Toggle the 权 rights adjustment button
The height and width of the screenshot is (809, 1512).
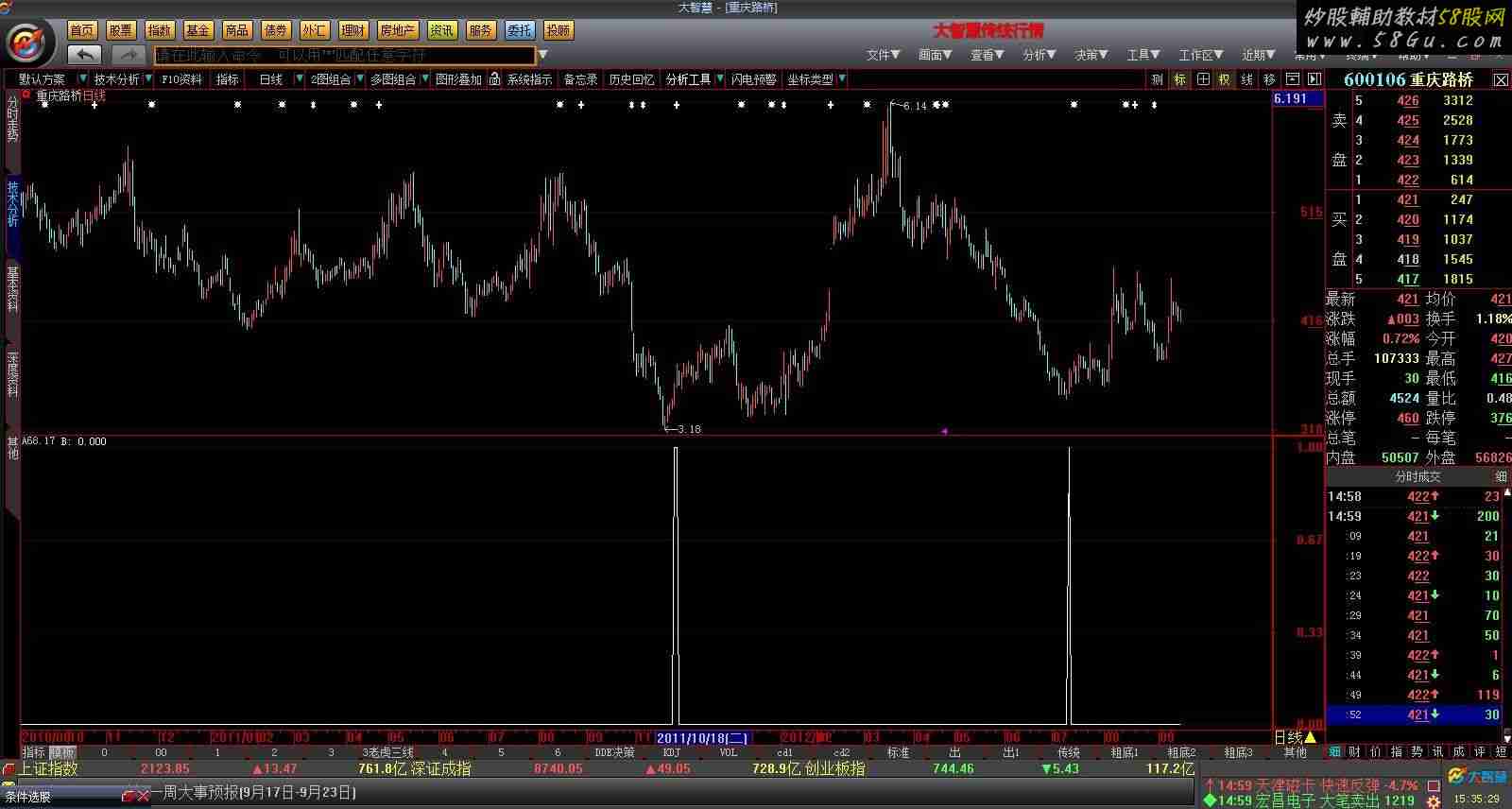click(1225, 79)
